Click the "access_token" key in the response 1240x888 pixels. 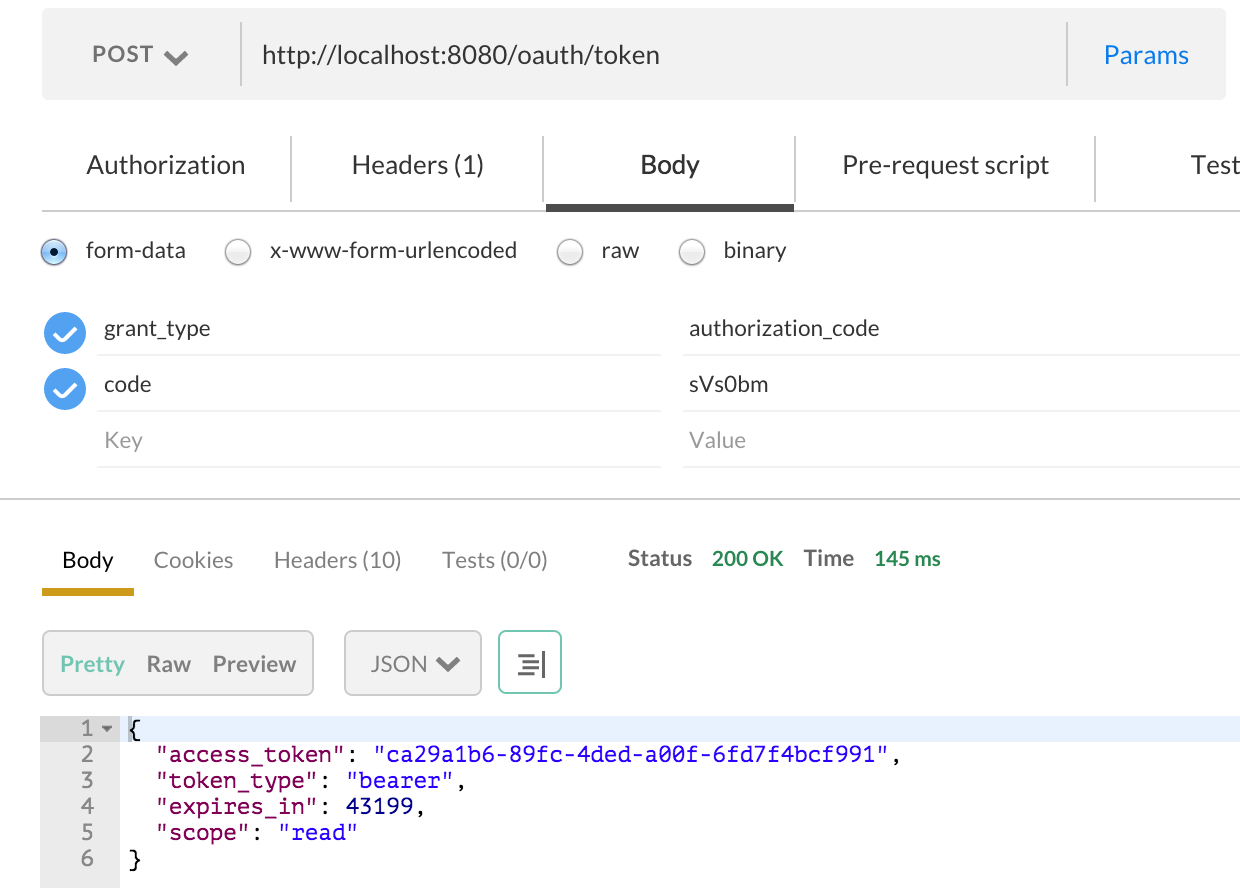pyautogui.click(x=251, y=755)
